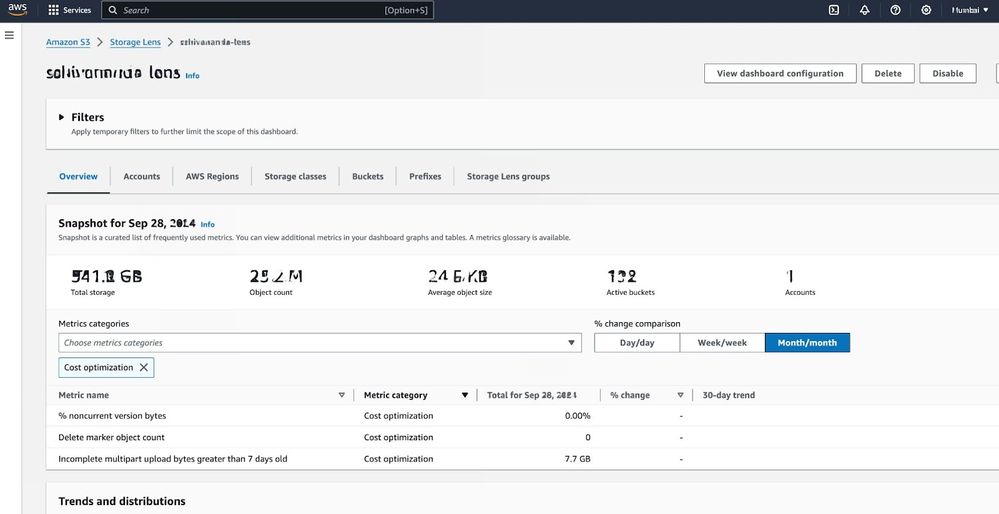The image size is (999, 514).
Task: Select Day/day change comparison
Action: pyautogui.click(x=637, y=343)
